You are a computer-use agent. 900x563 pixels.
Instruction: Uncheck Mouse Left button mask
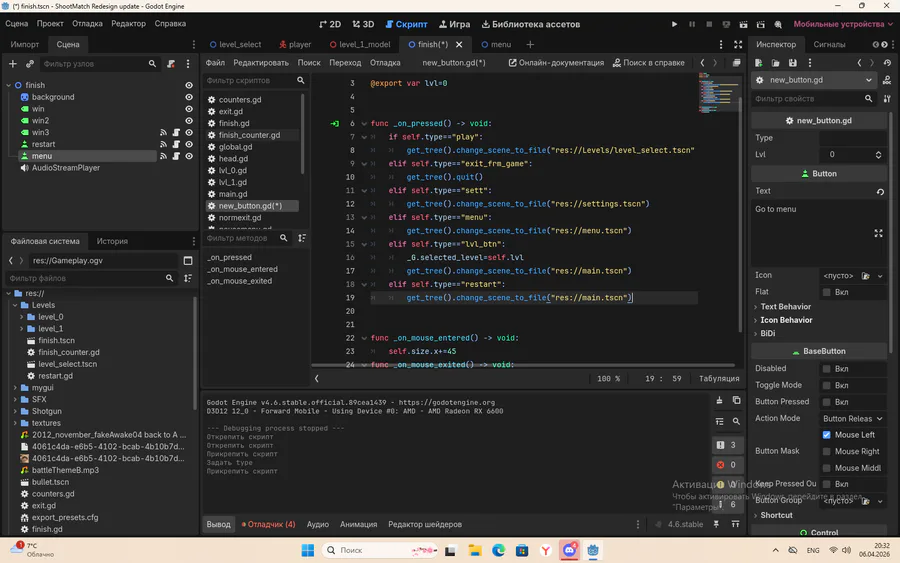click(x=827, y=435)
